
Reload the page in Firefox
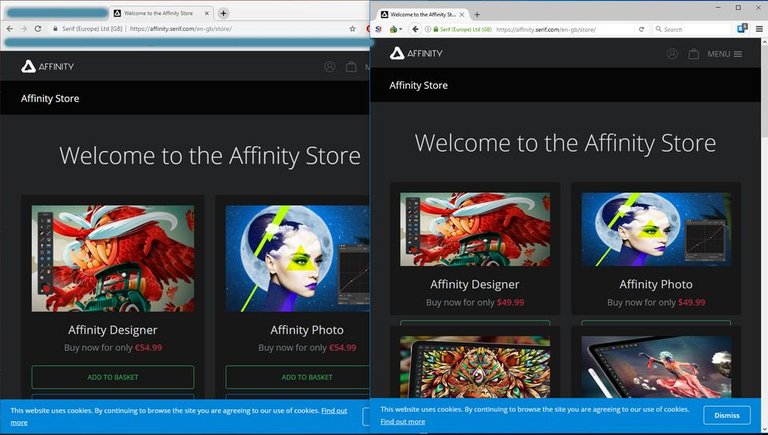click(x=641, y=29)
